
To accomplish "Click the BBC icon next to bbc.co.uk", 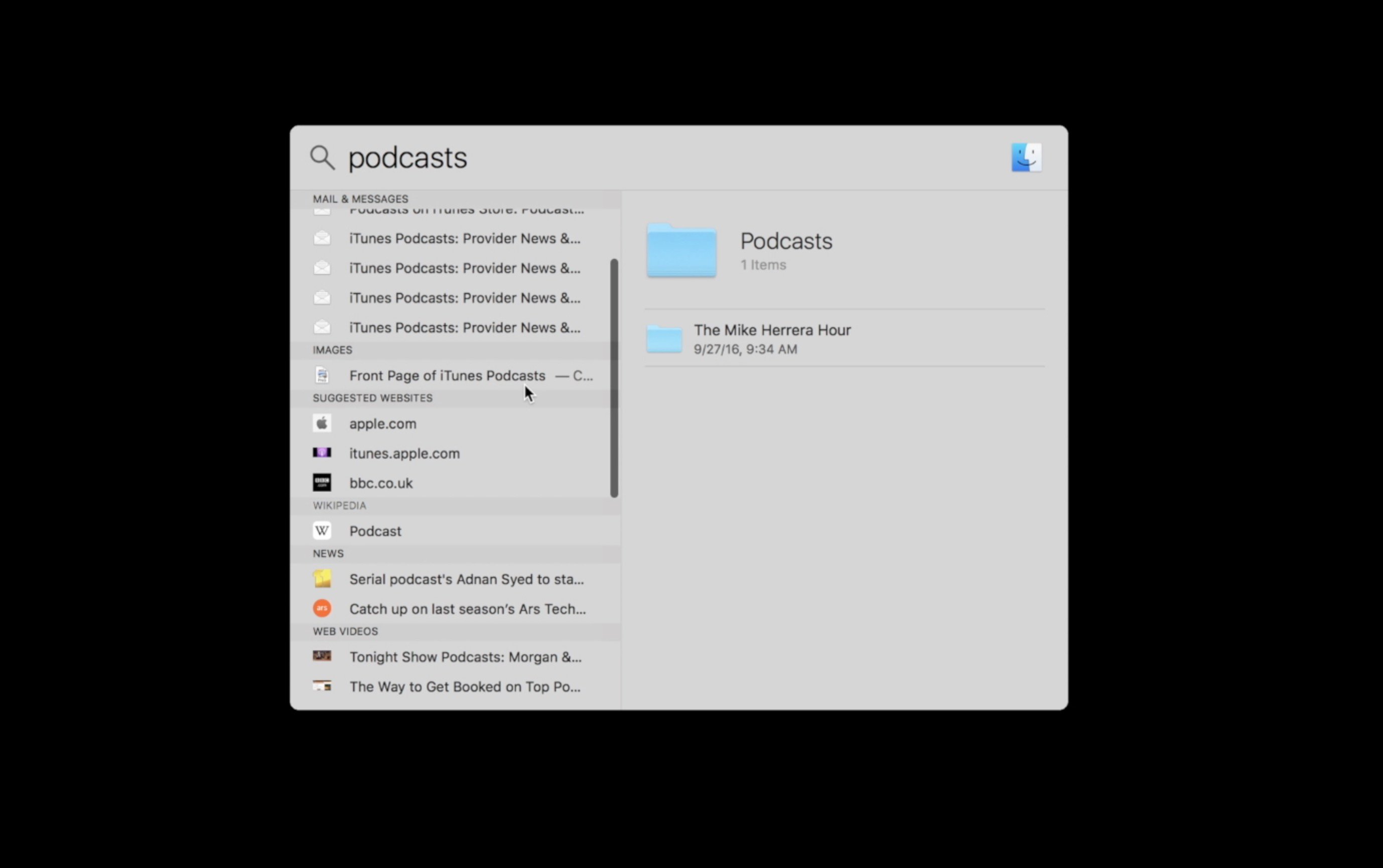I will 322,482.
